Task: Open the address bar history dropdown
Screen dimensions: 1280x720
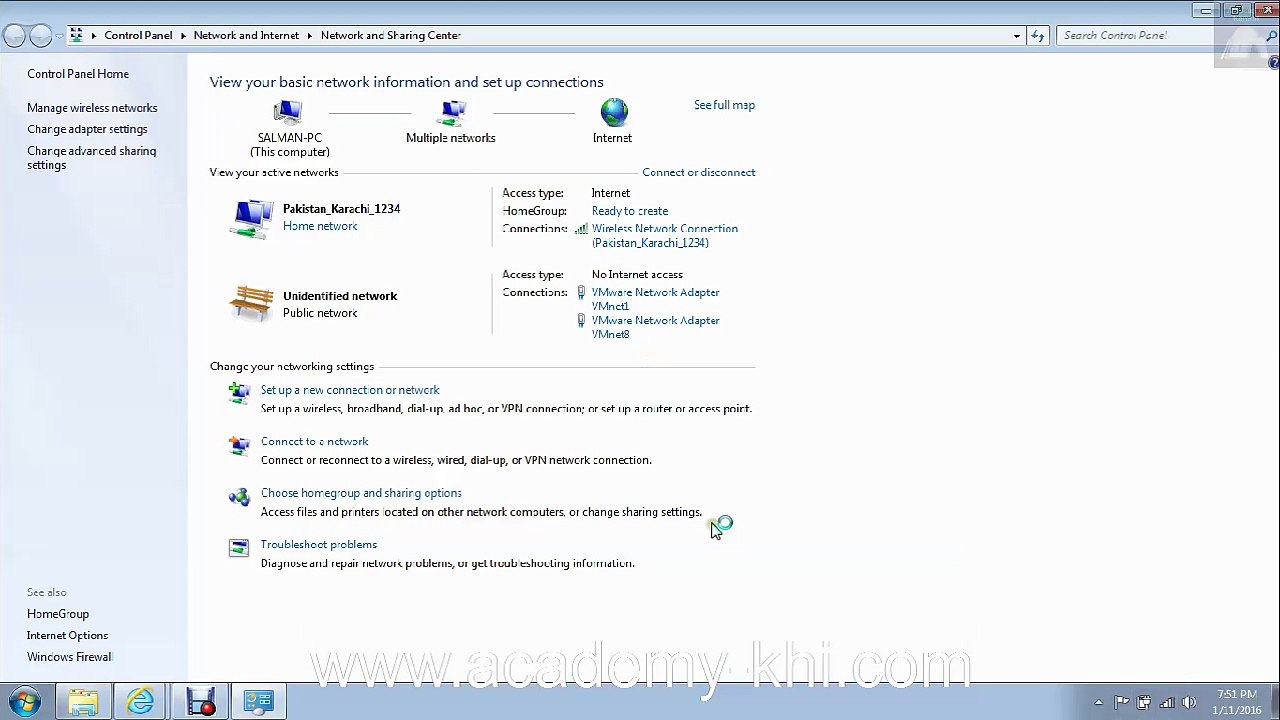Action: point(1017,36)
